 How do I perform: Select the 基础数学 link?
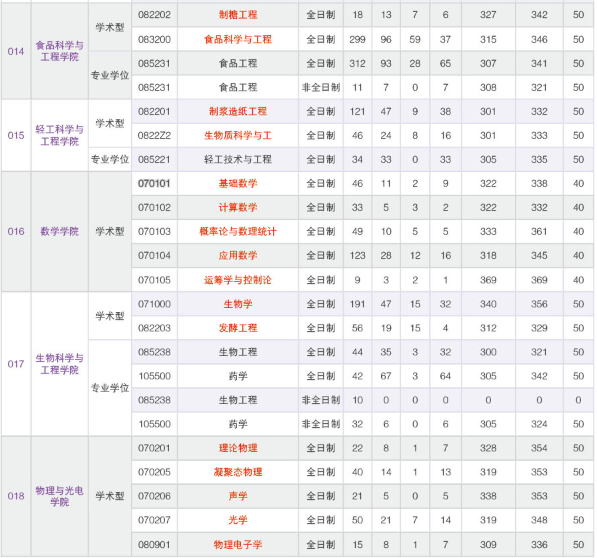[x=238, y=183]
